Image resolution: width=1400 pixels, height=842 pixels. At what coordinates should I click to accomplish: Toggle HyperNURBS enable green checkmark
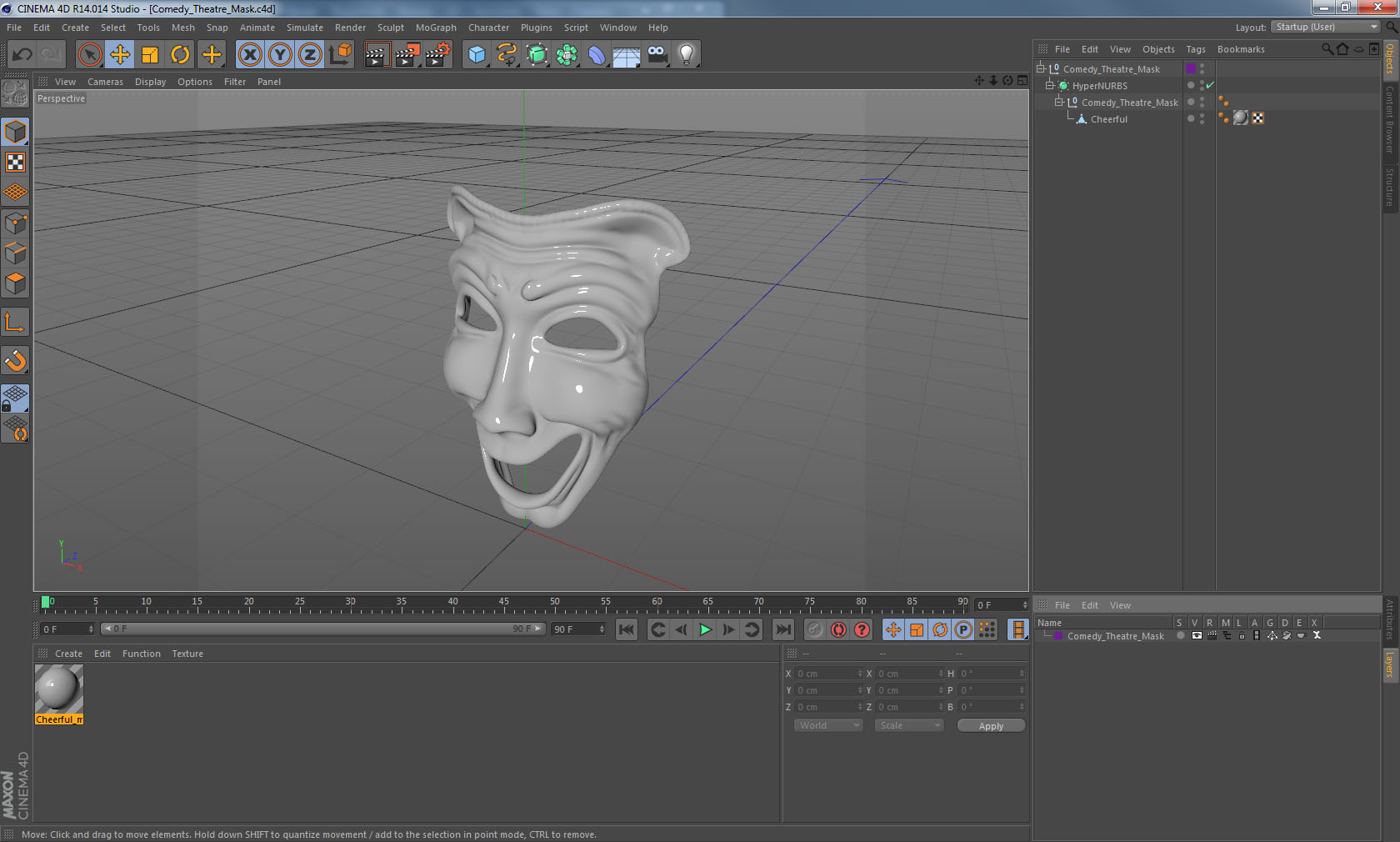pyautogui.click(x=1210, y=85)
